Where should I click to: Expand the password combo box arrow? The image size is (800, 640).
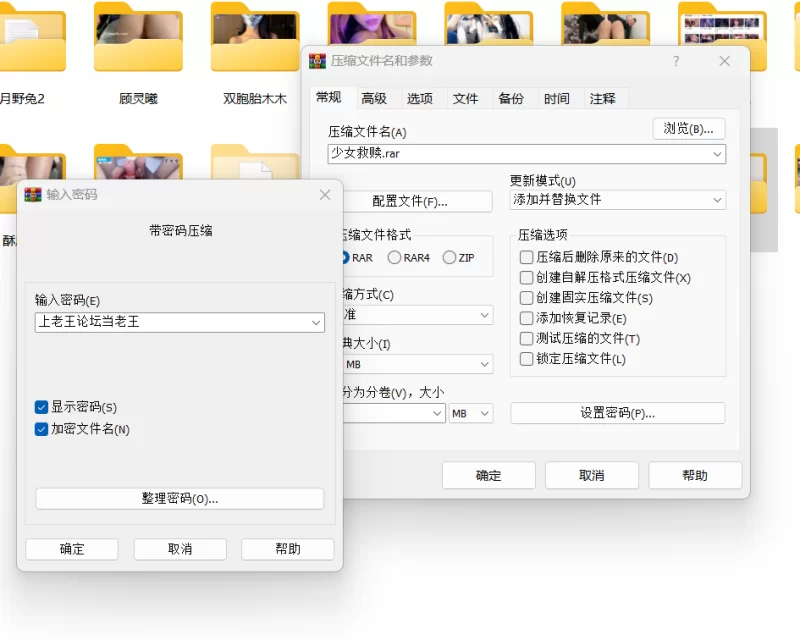316,323
